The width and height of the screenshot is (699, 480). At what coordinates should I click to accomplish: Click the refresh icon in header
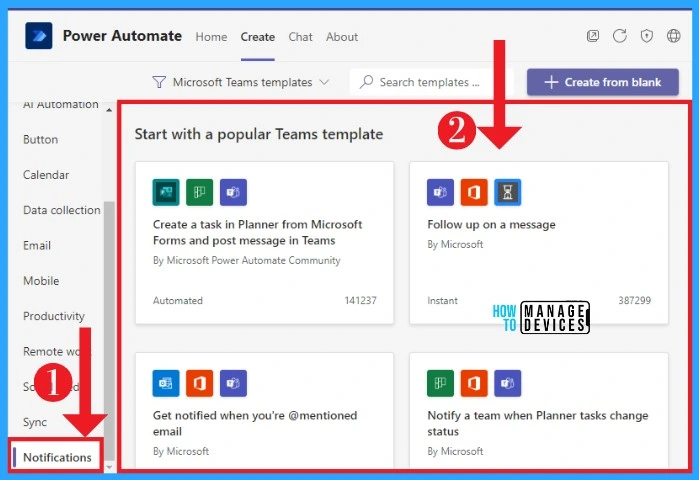click(620, 36)
